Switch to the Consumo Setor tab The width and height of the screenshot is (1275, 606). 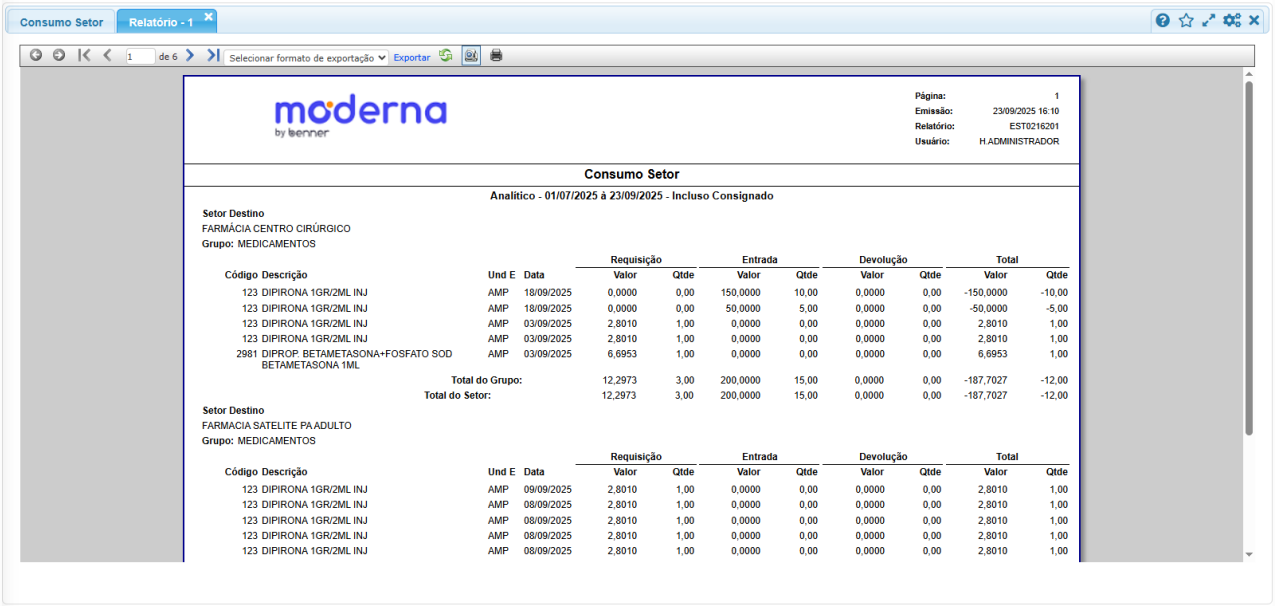point(61,22)
